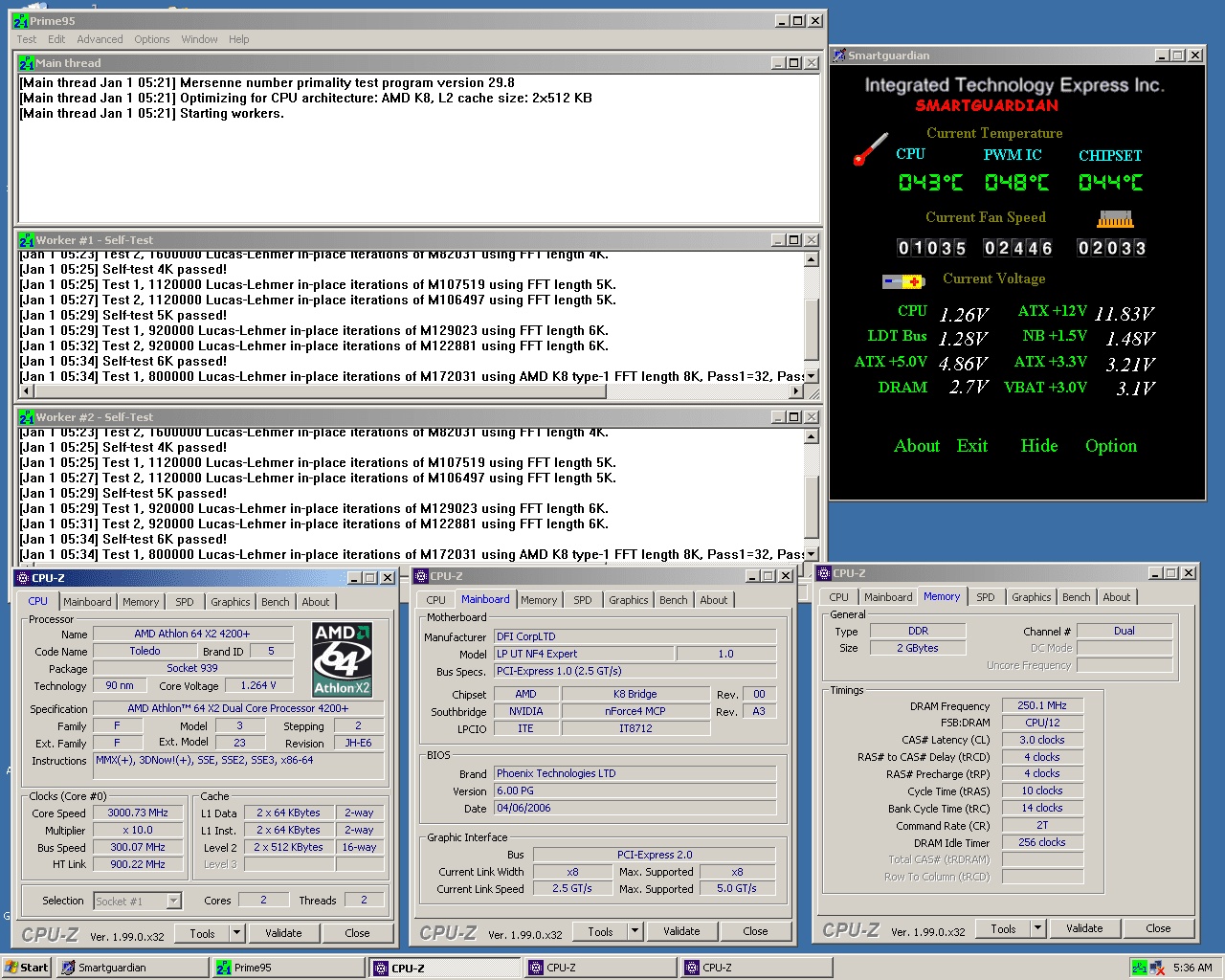Click Validate in the middle CPU-Z window

click(681, 931)
